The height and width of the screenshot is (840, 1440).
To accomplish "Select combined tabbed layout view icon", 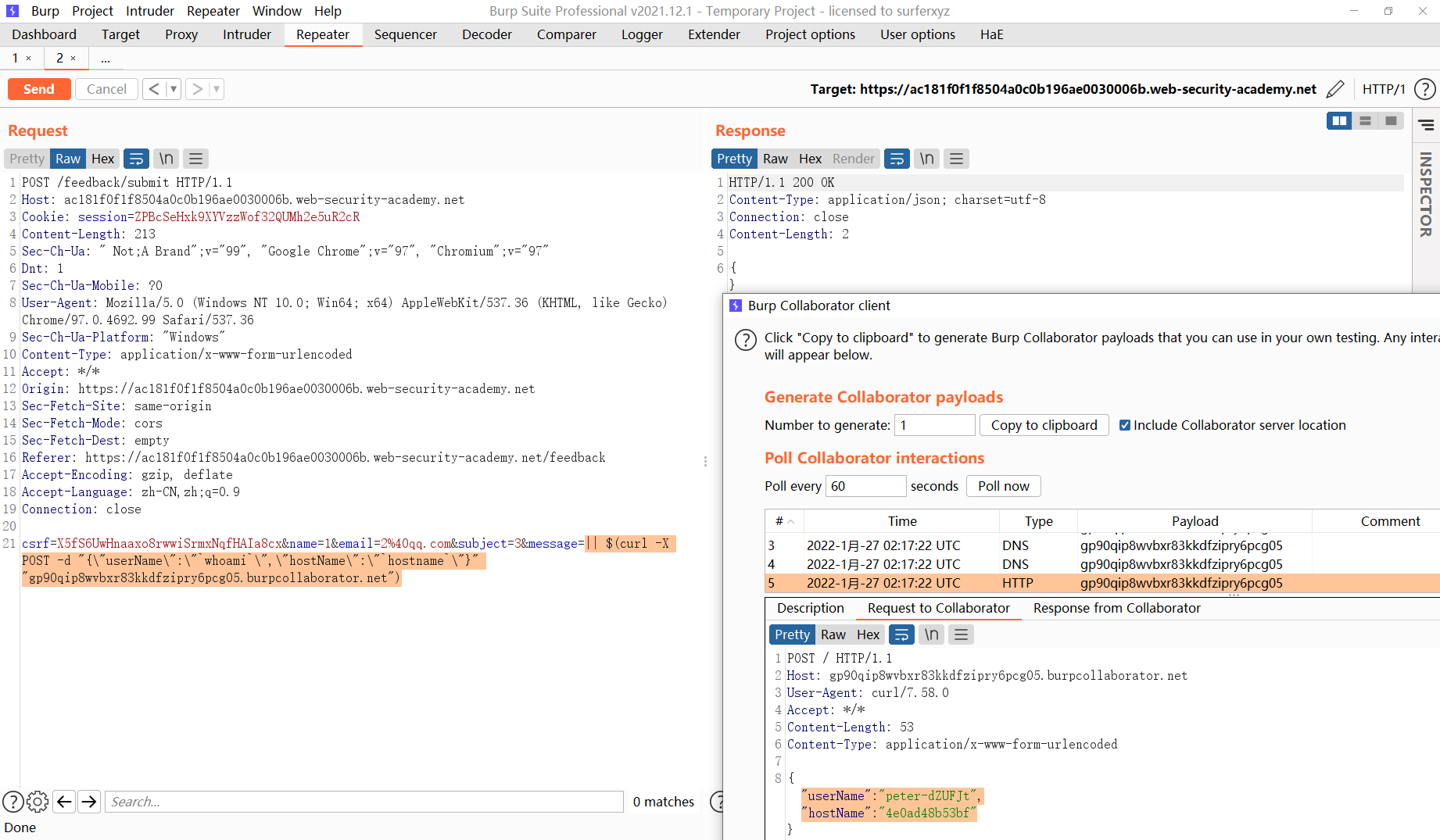I will click(1391, 120).
